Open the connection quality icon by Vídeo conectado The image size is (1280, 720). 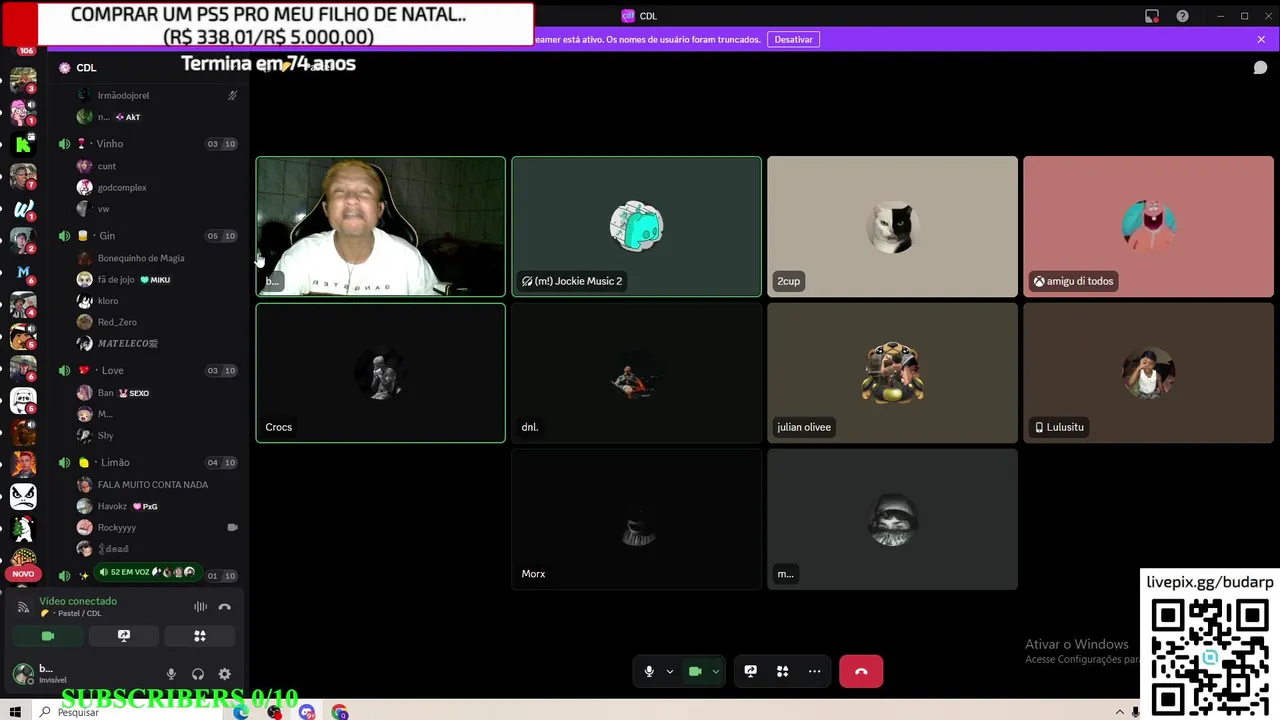(x=24, y=607)
